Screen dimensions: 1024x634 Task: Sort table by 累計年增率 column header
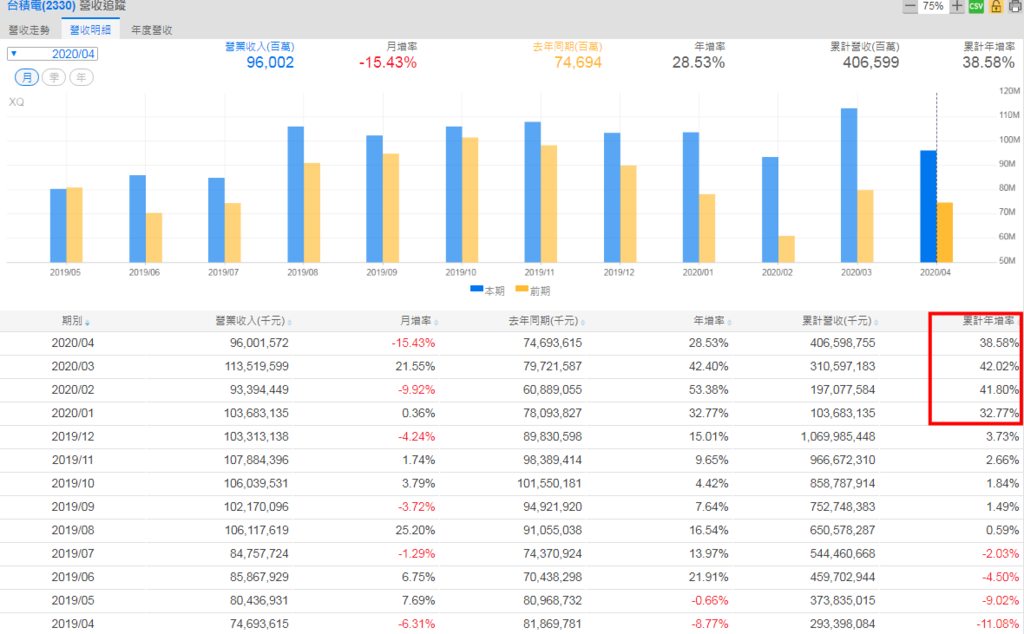[x=990, y=321]
